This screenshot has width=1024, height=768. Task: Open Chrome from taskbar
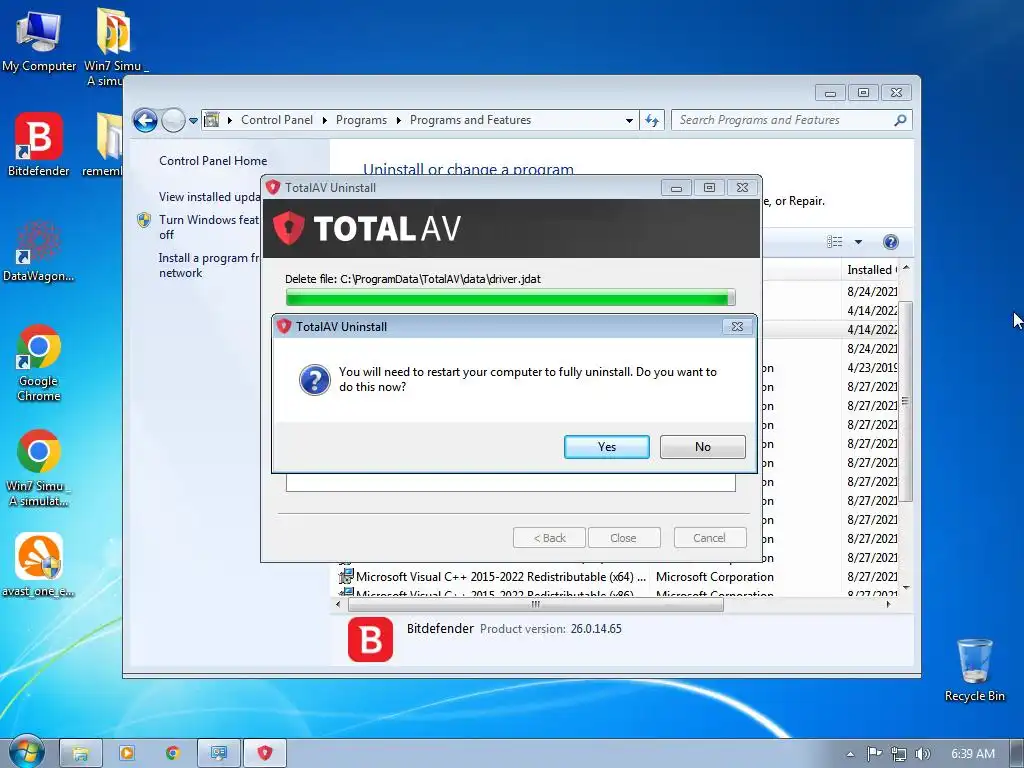pos(172,754)
